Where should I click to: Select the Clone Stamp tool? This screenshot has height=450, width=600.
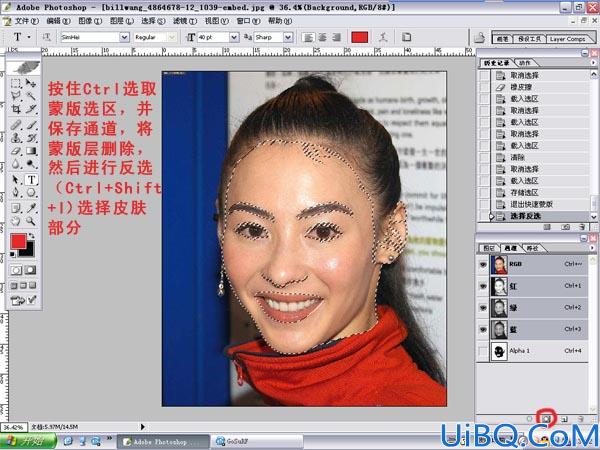click(x=16, y=138)
